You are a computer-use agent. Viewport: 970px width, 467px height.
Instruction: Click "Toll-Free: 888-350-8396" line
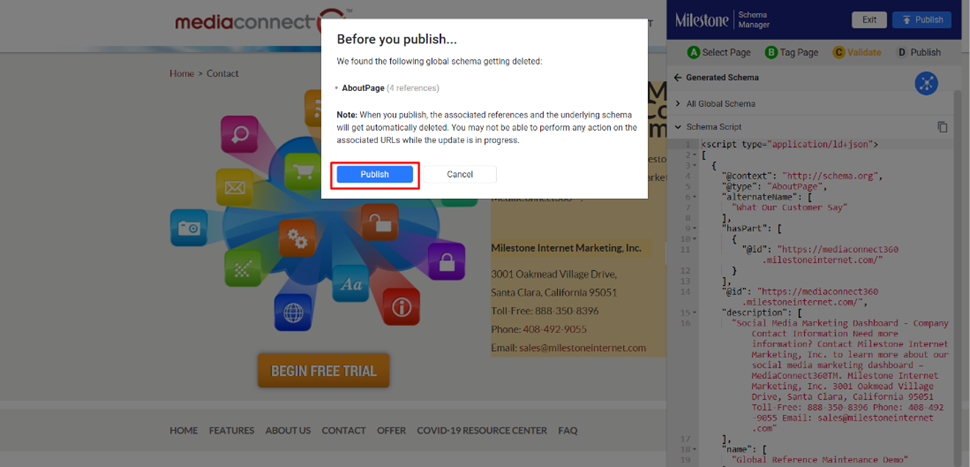(x=545, y=311)
